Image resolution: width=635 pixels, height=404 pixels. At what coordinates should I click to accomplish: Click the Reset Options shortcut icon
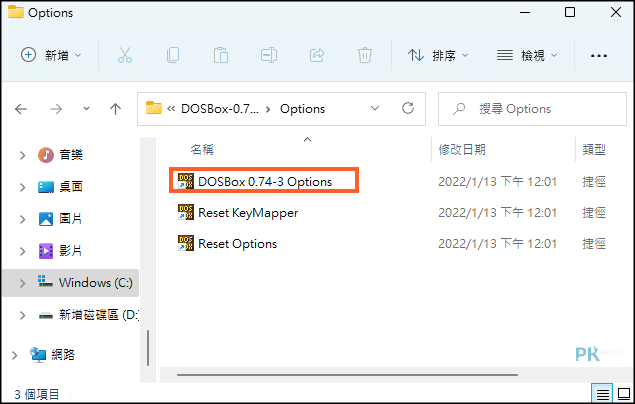pyautogui.click(x=186, y=243)
